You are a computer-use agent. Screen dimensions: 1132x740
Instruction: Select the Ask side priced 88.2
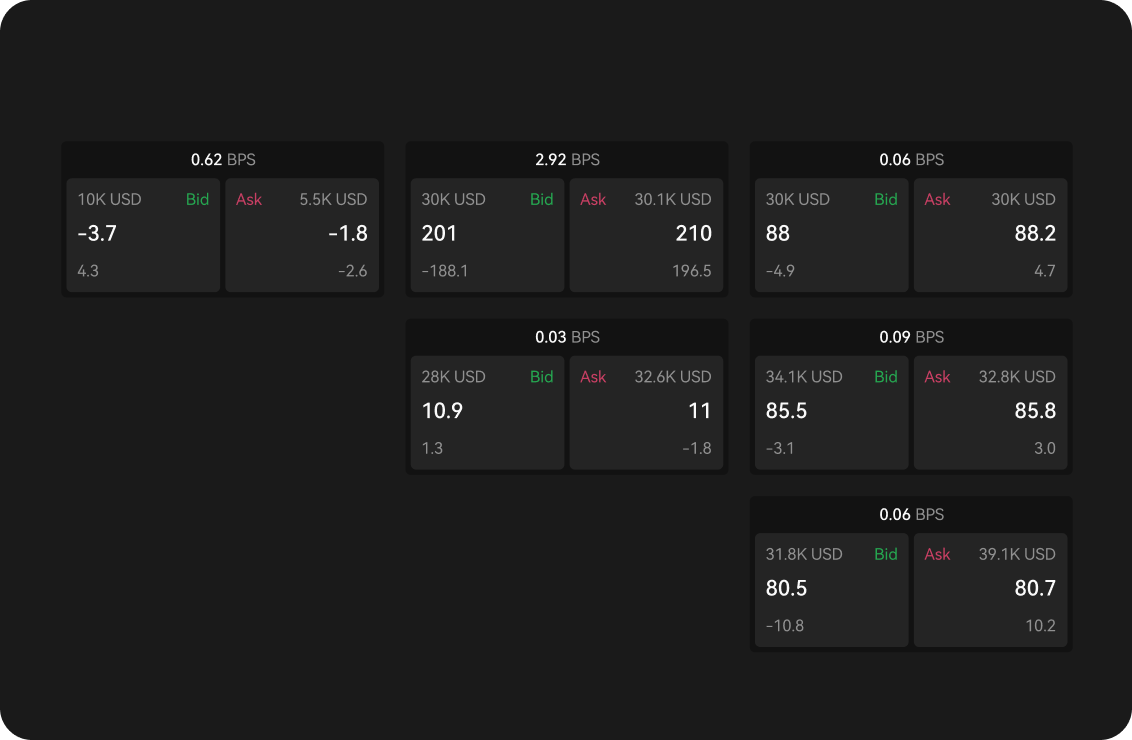pyautogui.click(x=990, y=234)
